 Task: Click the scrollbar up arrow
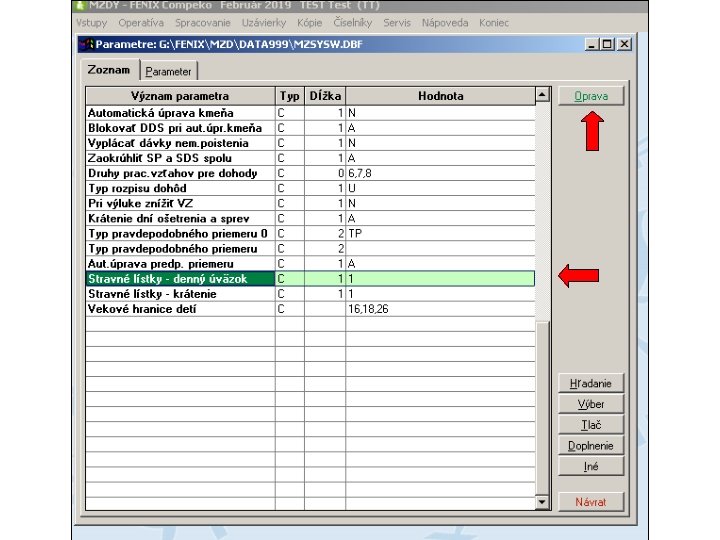coord(542,95)
